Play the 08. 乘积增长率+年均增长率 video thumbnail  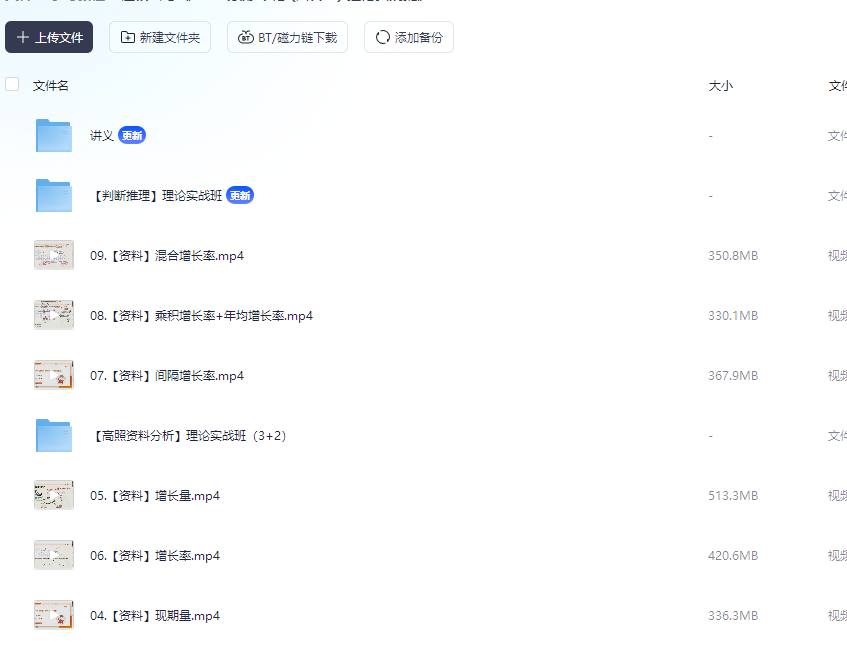[x=54, y=315]
